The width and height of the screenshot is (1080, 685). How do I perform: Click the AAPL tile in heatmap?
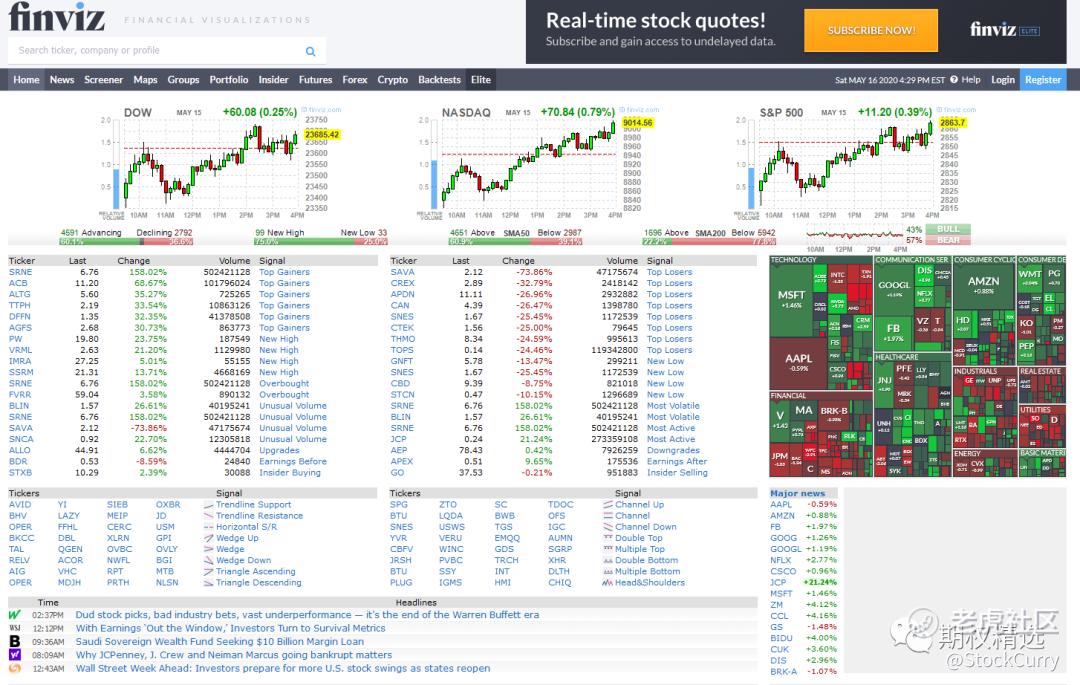coord(798,362)
